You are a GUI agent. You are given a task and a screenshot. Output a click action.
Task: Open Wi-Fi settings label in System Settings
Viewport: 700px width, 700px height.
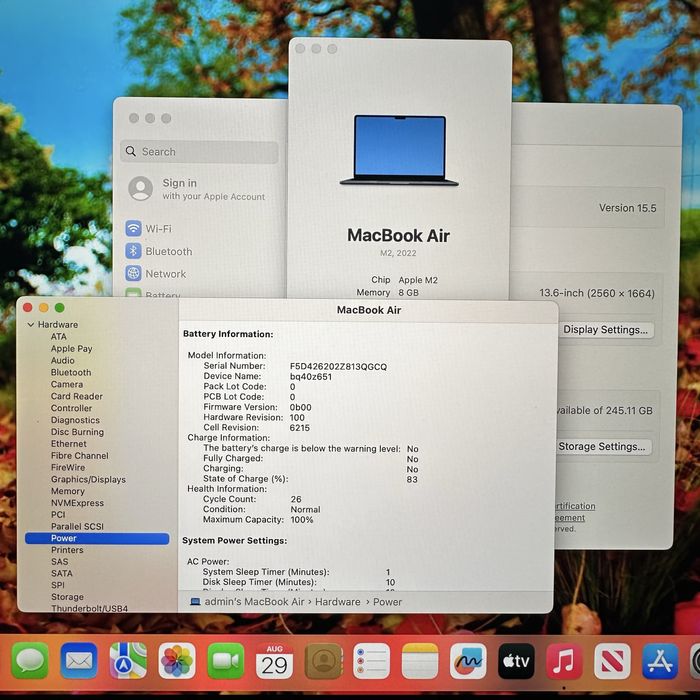click(x=158, y=229)
